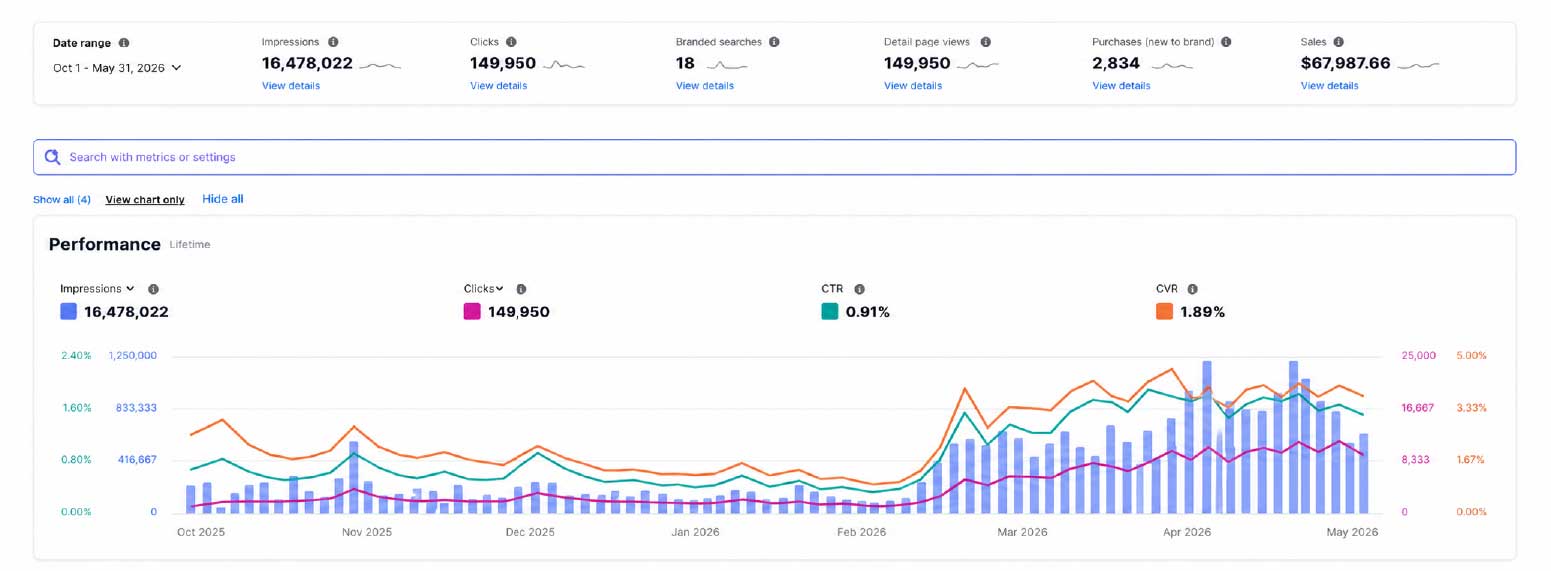Click the Sales sparkline in the summary
Image resolution: width=1551 pixels, height=571 pixels.
pyautogui.click(x=1419, y=65)
